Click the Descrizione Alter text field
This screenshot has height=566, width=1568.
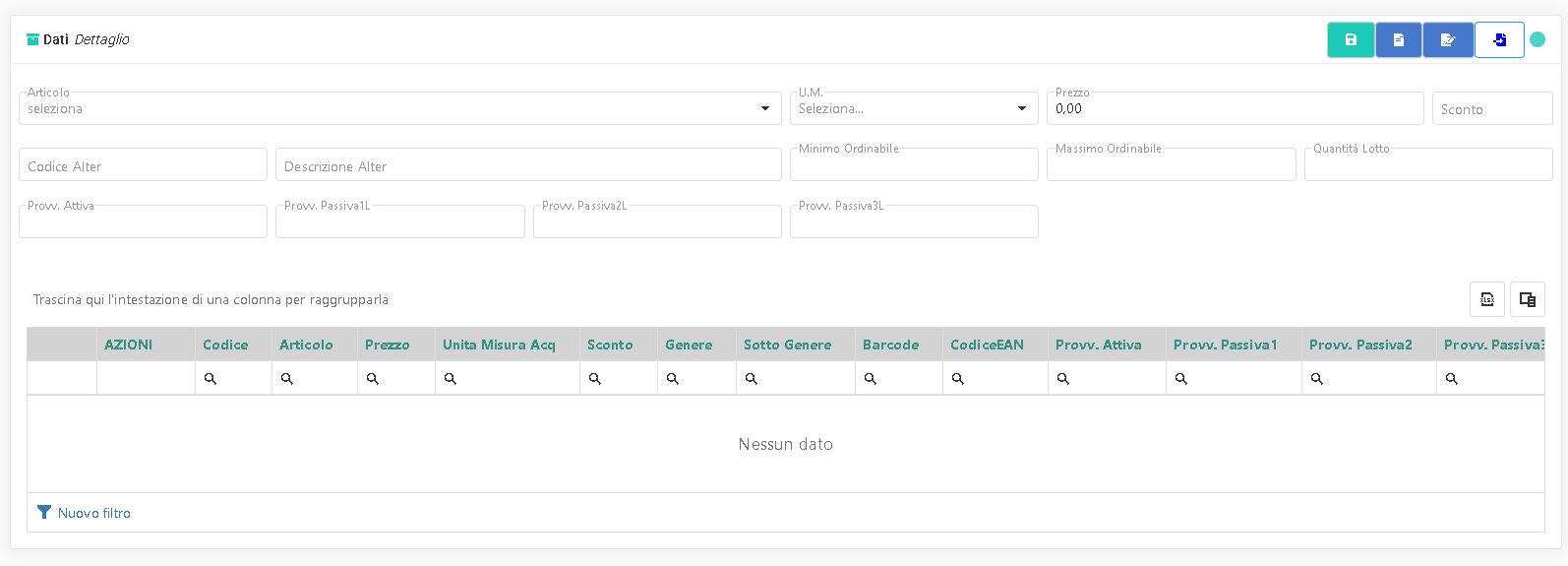[x=528, y=165]
